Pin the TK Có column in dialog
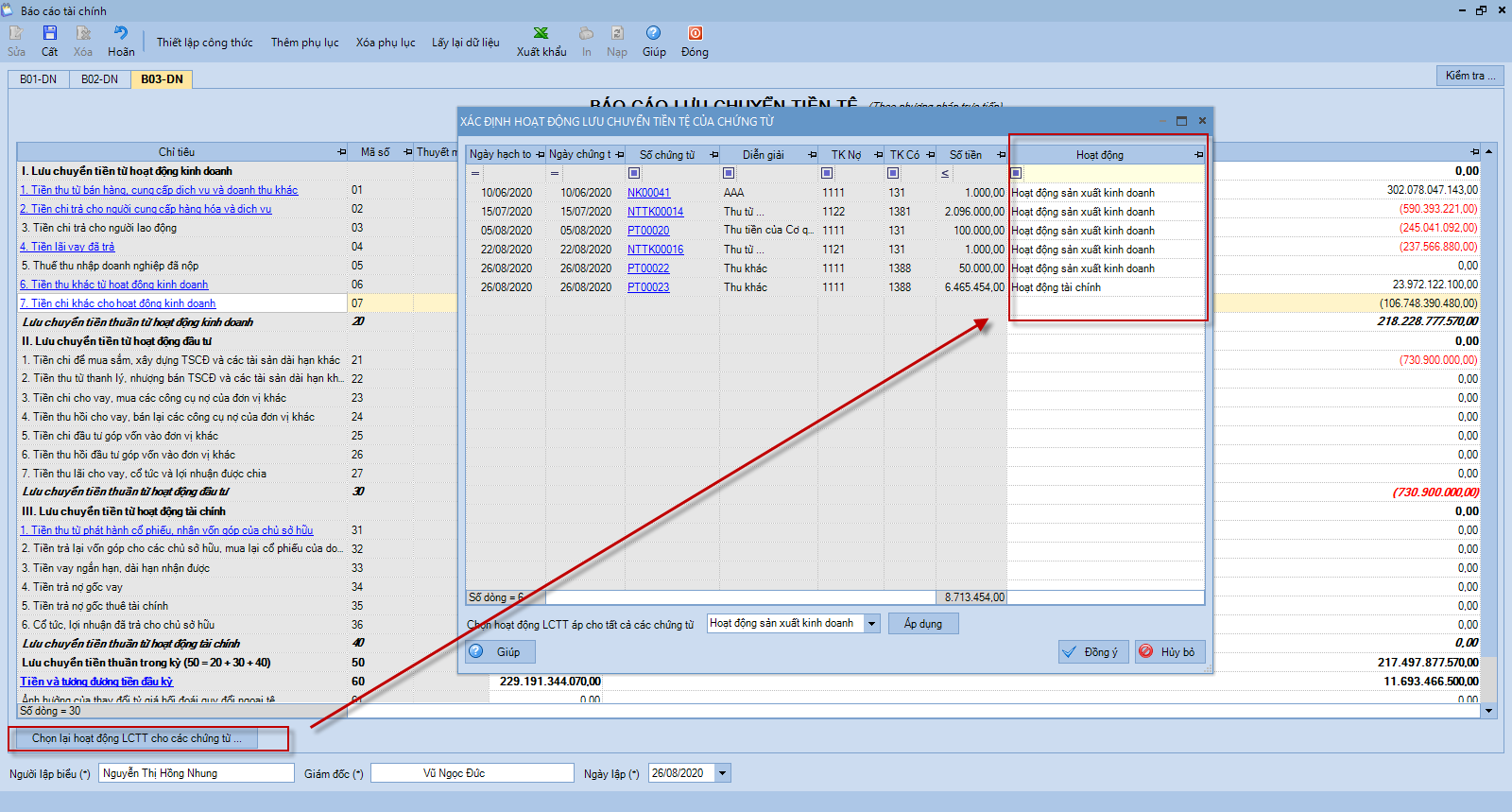 coord(930,155)
